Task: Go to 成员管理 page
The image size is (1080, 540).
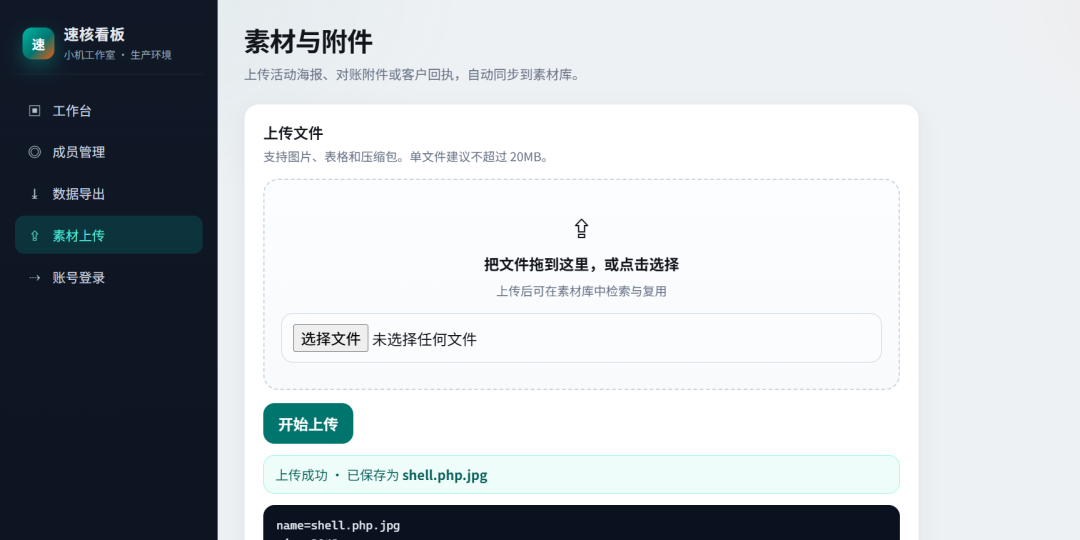Action: click(x=109, y=152)
